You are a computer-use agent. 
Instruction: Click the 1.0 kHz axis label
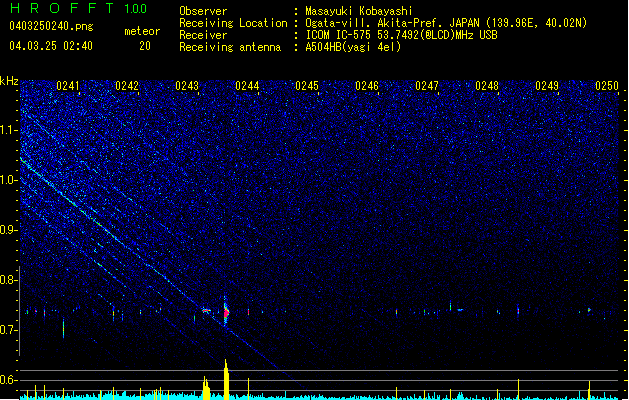click(9, 180)
